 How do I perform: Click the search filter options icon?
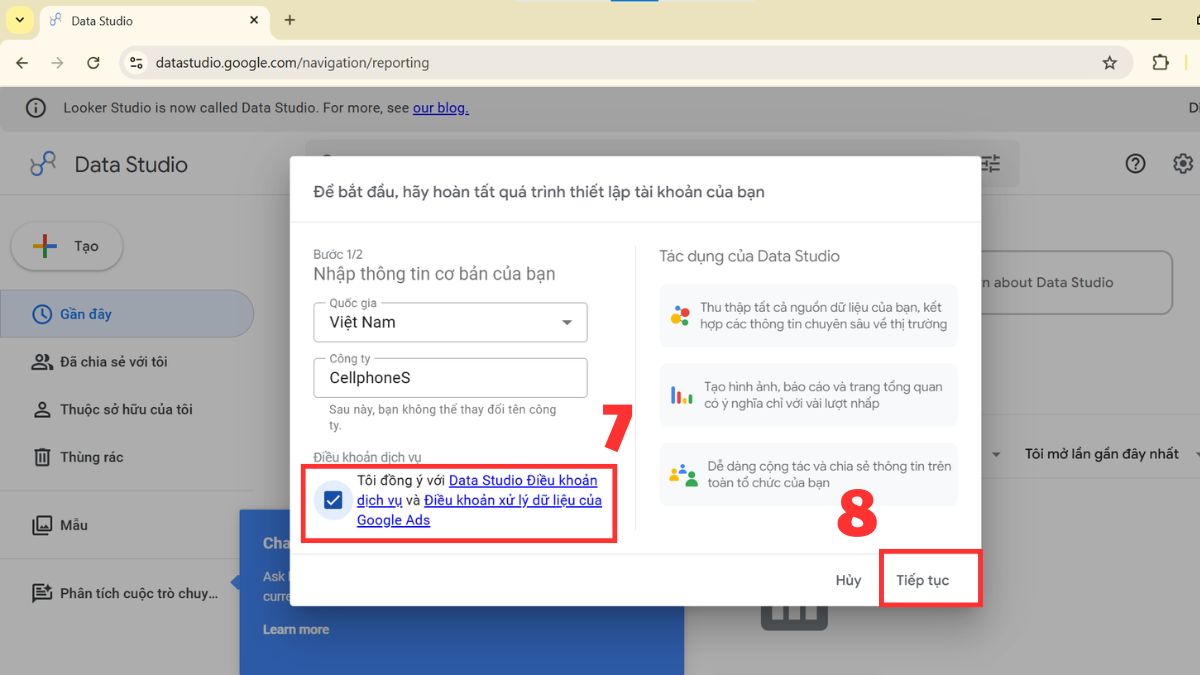coord(990,163)
